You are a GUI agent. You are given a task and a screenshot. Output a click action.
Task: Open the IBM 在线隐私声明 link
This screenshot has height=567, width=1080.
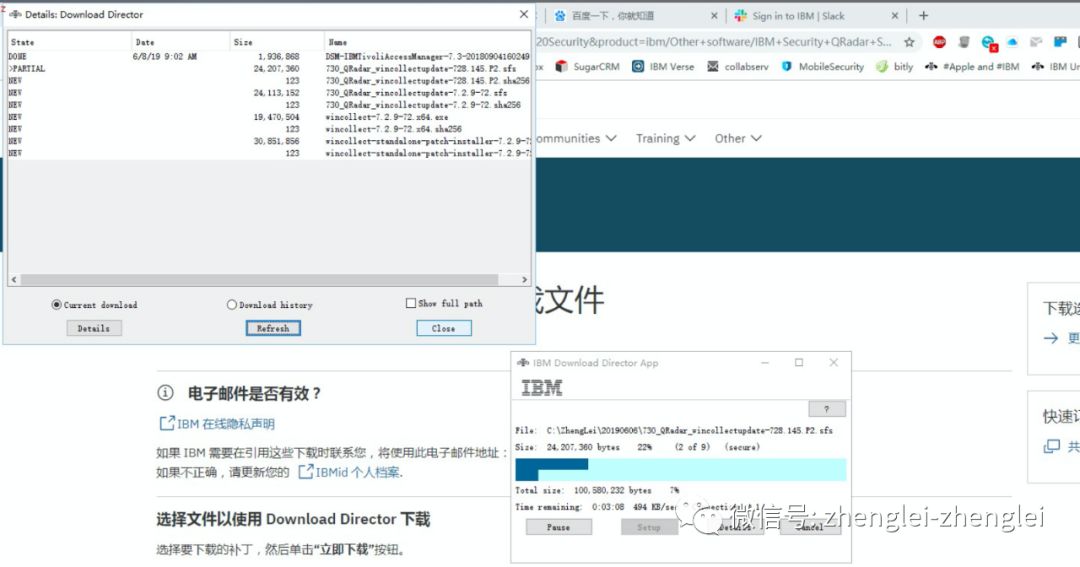pos(226,424)
